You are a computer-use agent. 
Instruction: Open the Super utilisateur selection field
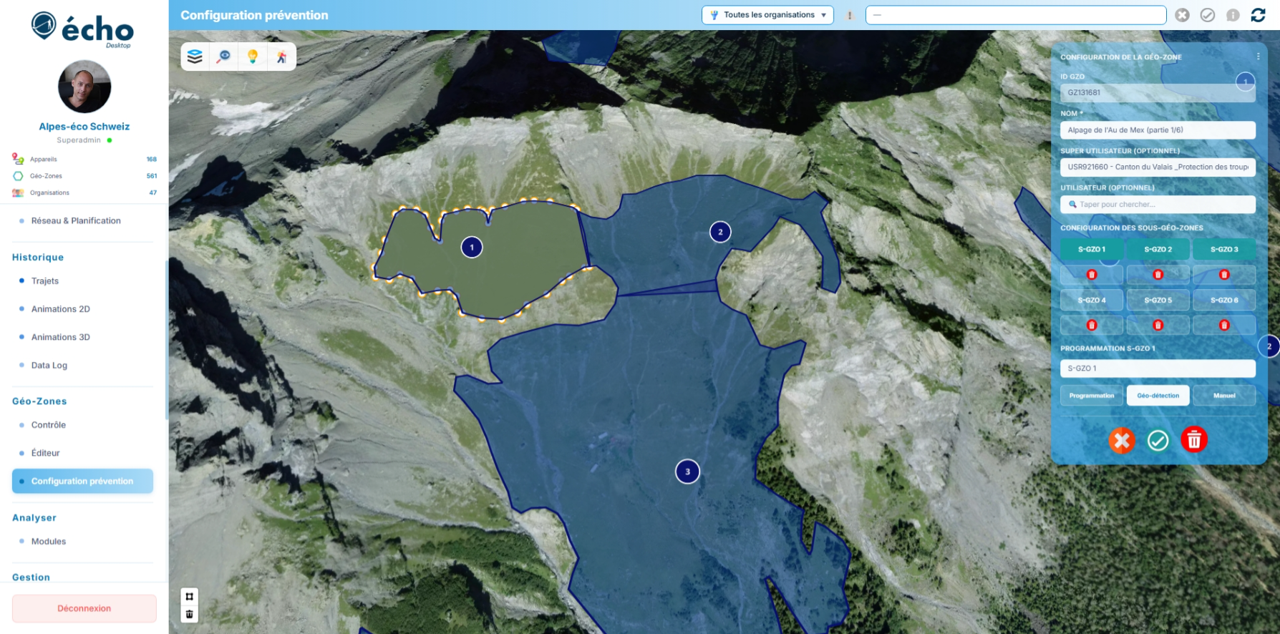[1158, 167]
